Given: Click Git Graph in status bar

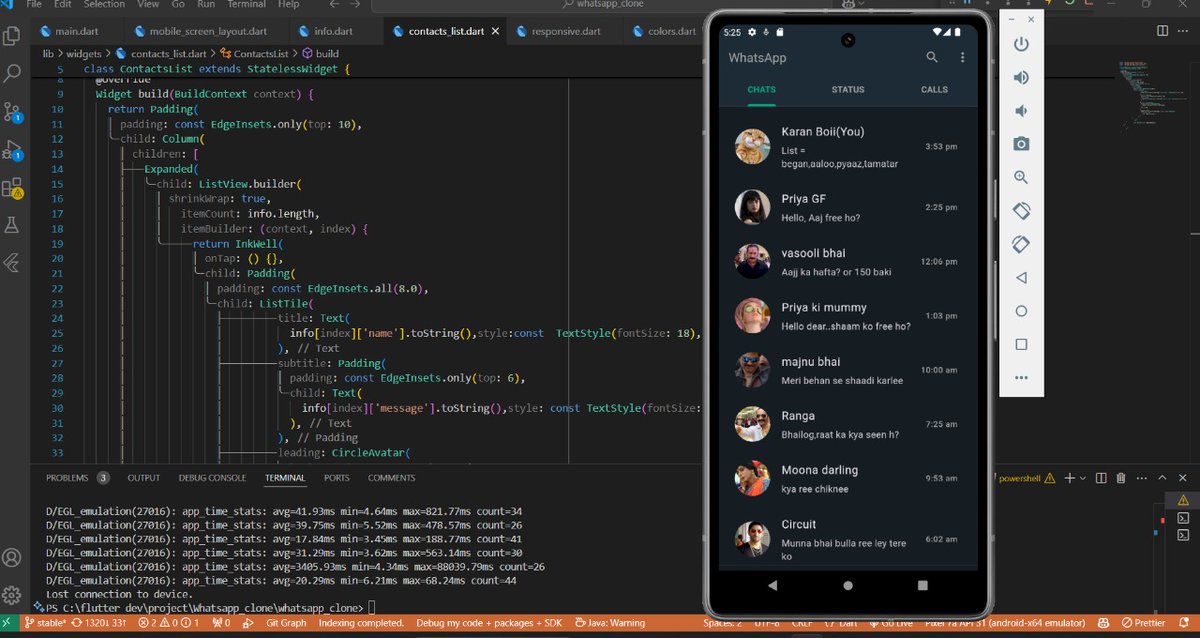Looking at the screenshot, I should pyautogui.click(x=287, y=623).
